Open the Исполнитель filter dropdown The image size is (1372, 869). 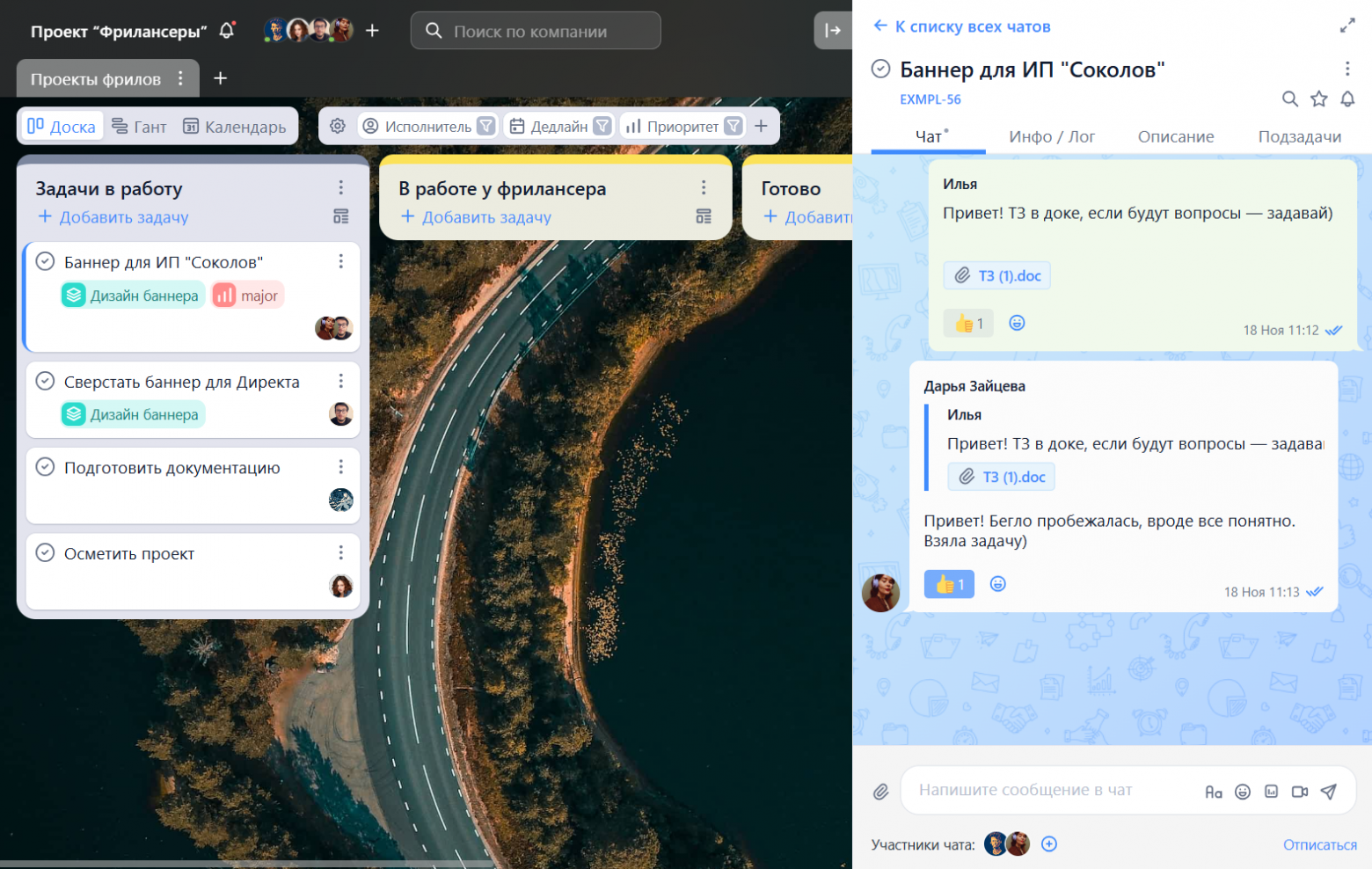point(485,127)
